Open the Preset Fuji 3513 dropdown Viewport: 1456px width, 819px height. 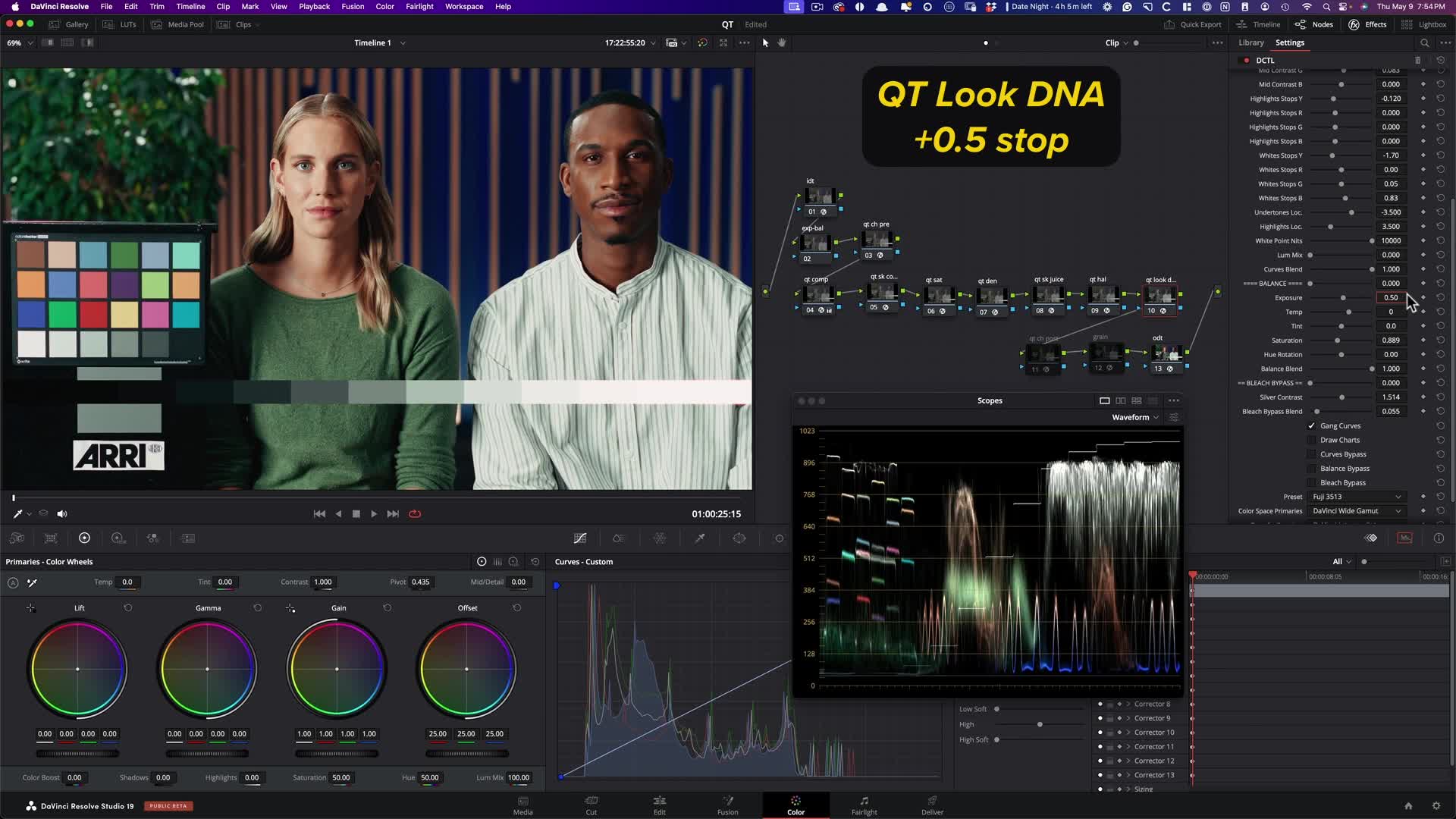coord(1356,497)
